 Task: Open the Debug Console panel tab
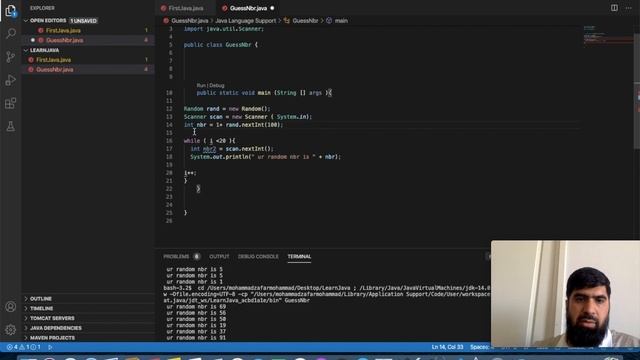point(258,257)
